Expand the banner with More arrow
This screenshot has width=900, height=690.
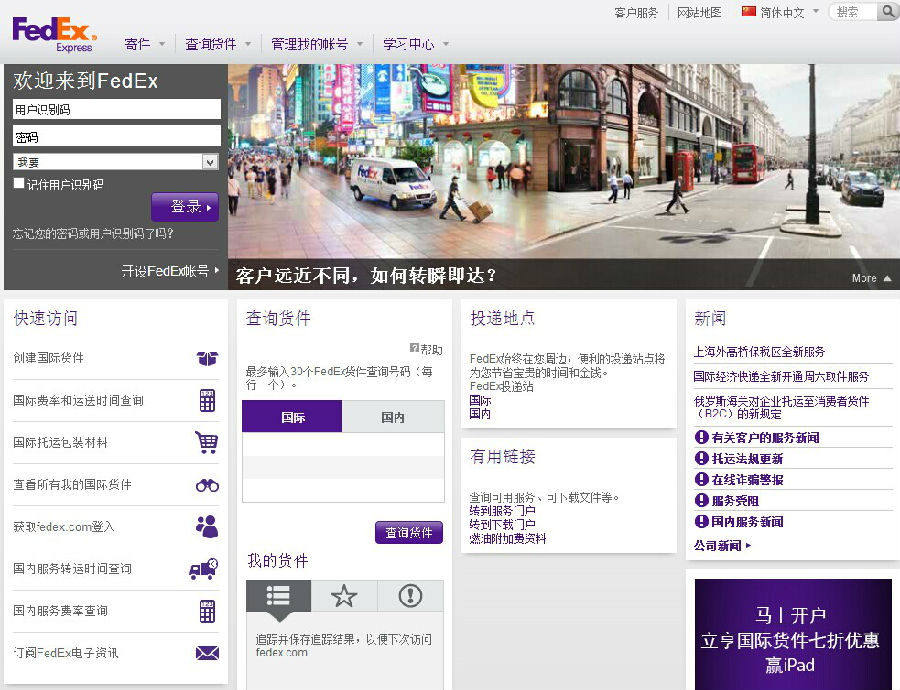tap(871, 278)
